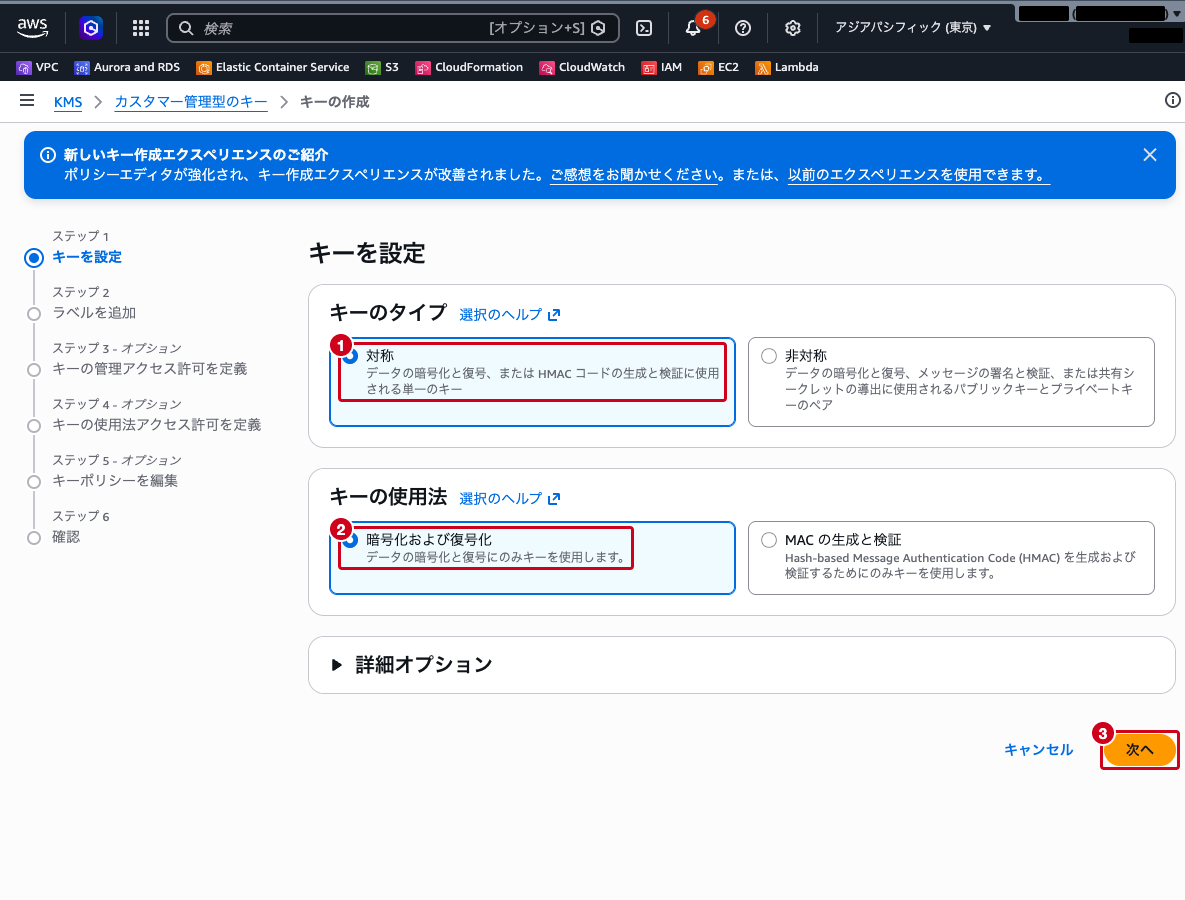Screen dimensions: 1185x900
Task: Open the help question mark icon
Action: (x=743, y=28)
